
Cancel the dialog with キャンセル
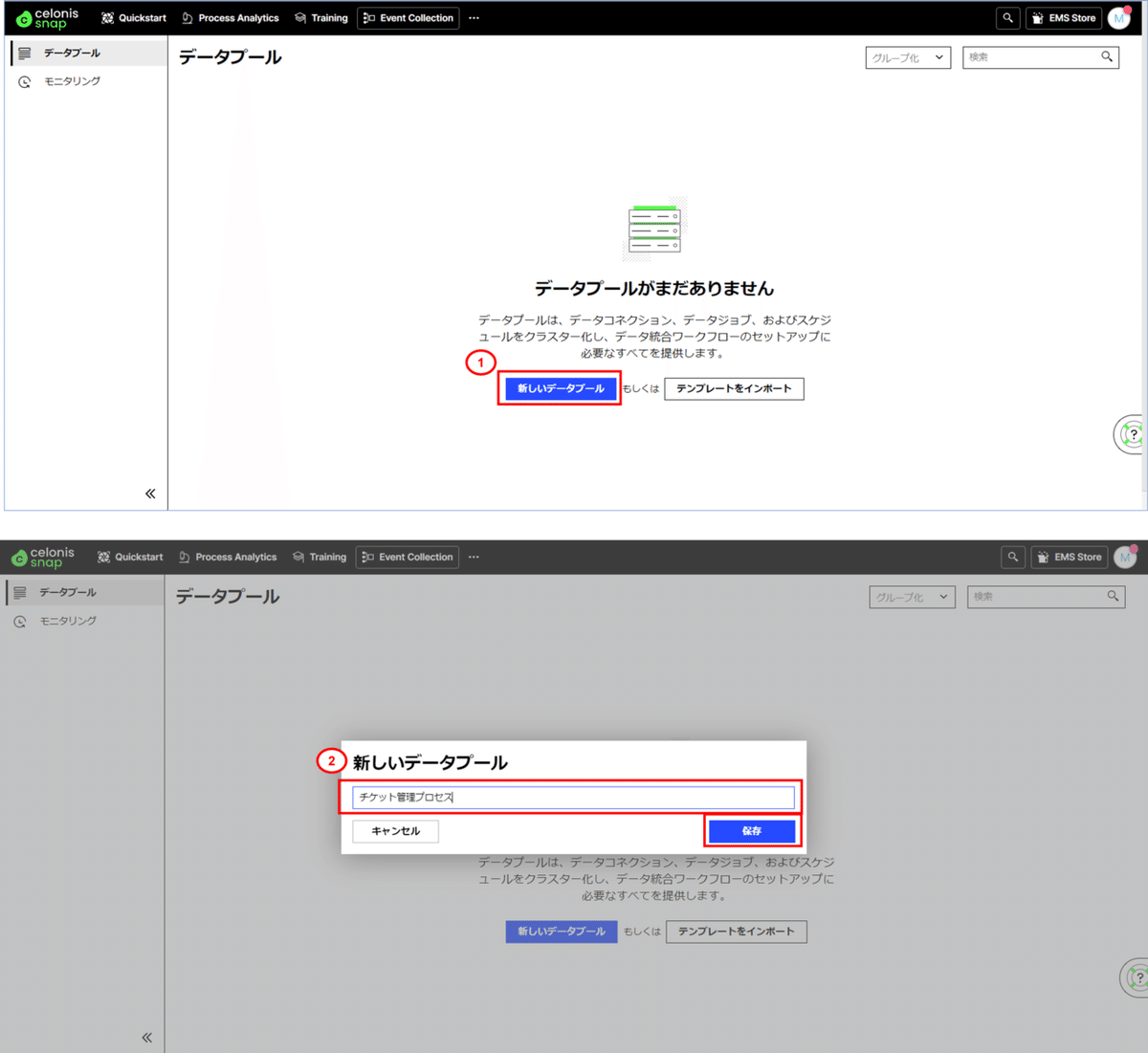[x=395, y=831]
